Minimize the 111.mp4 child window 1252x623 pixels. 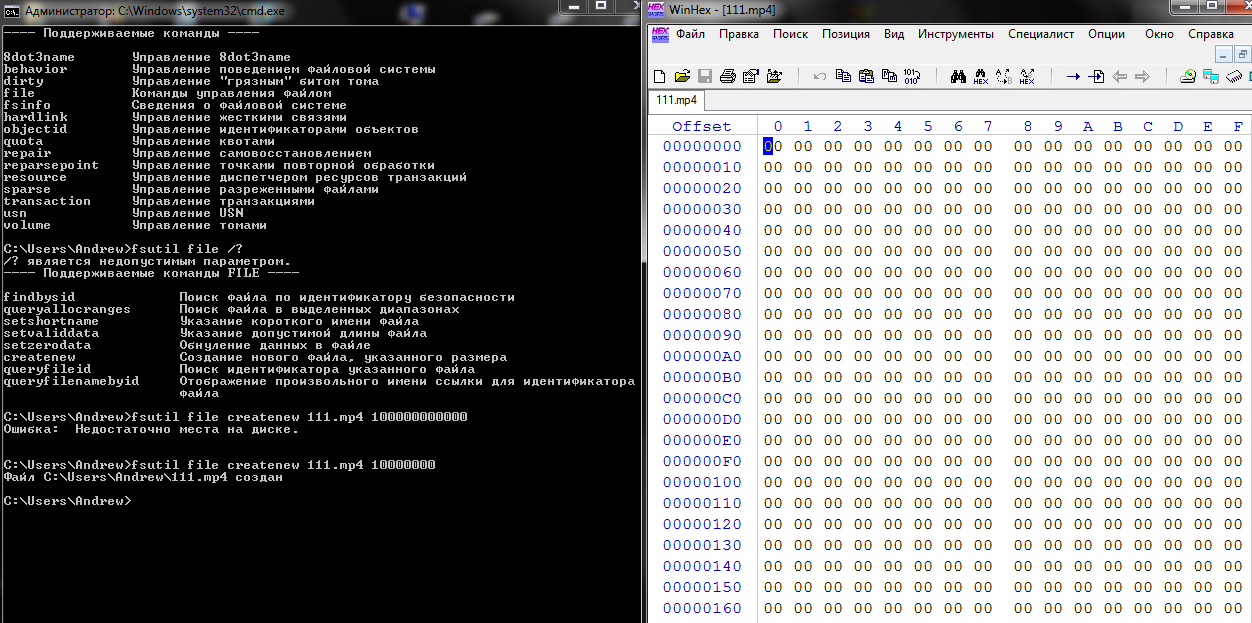point(1224,53)
